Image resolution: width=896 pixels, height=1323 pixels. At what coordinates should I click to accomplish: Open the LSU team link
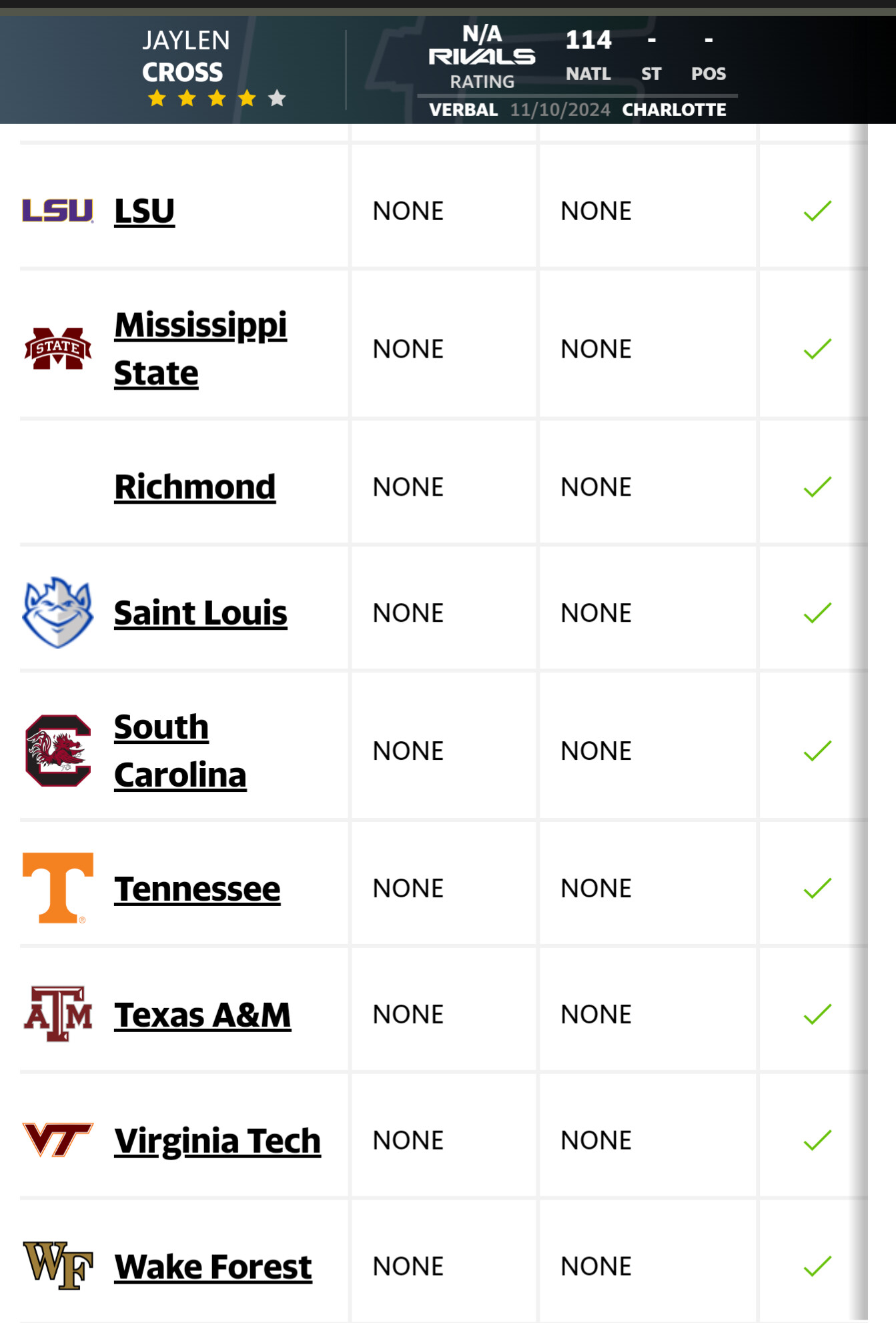point(144,211)
